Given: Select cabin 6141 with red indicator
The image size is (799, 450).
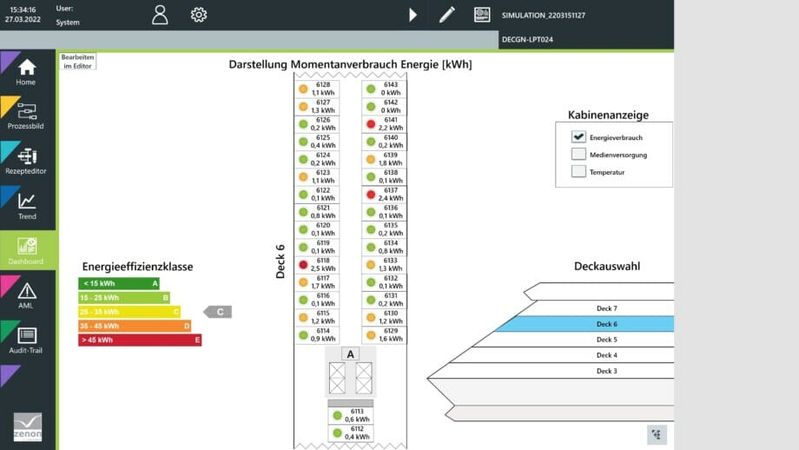Looking at the screenshot, I should (384, 124).
